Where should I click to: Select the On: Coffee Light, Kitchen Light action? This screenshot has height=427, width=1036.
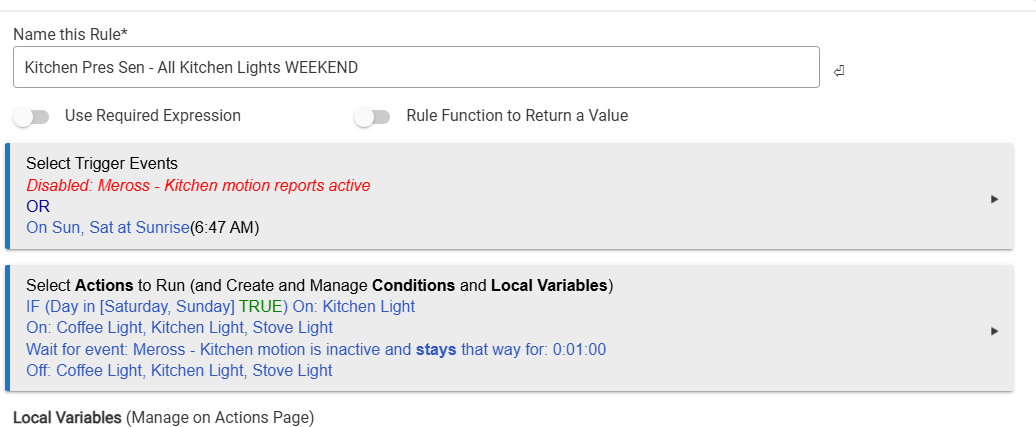[x=179, y=327]
